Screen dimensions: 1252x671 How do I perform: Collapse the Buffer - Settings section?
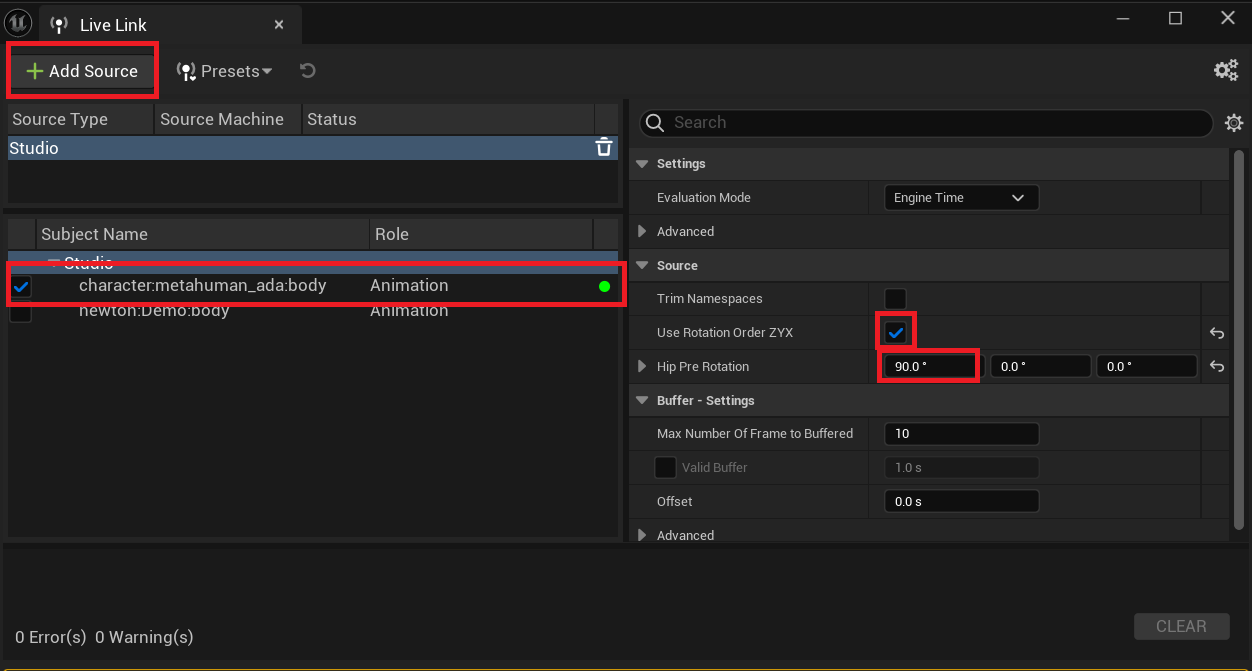[x=642, y=401]
